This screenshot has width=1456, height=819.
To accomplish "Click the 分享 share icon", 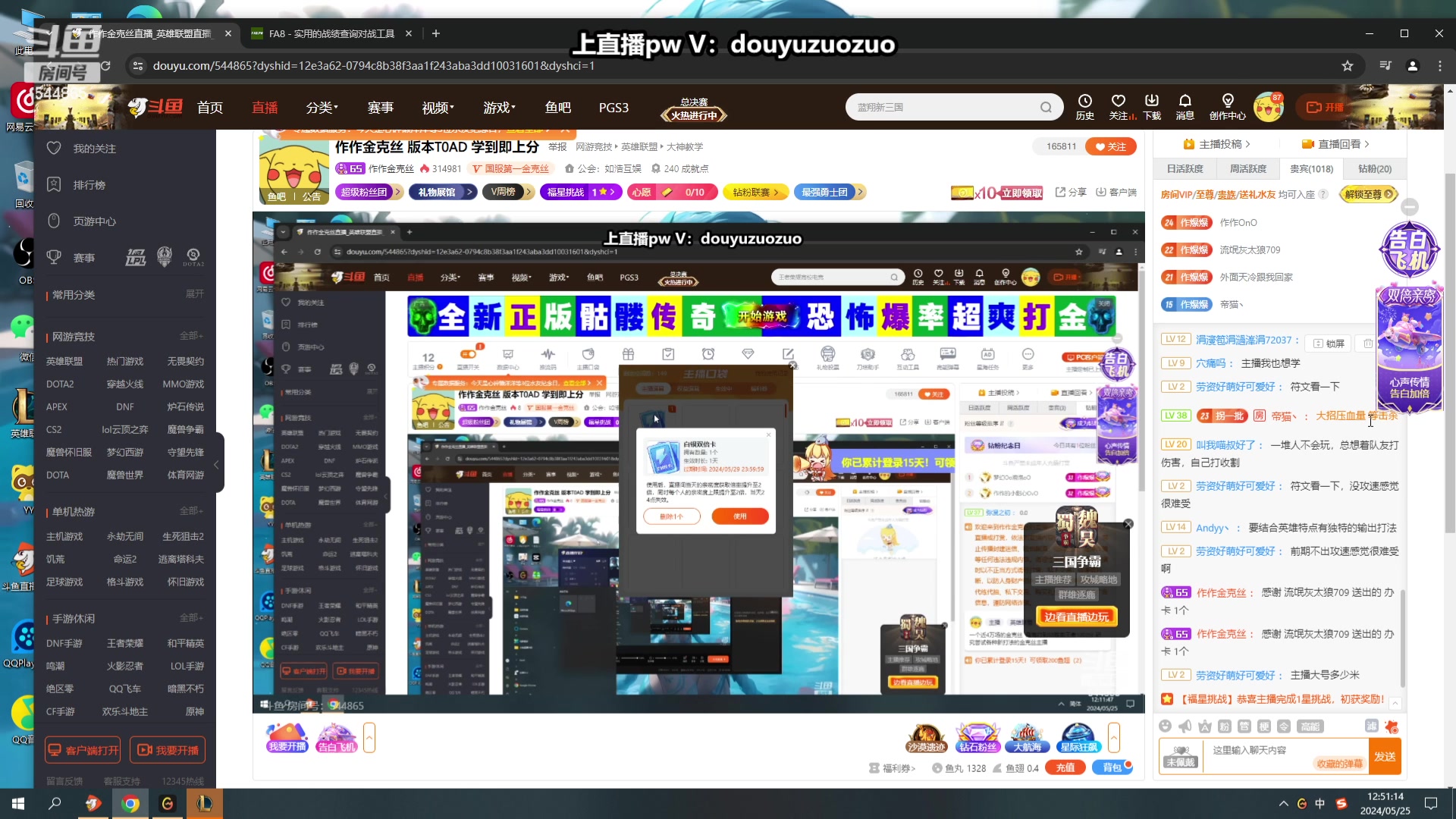I will click(x=1071, y=192).
